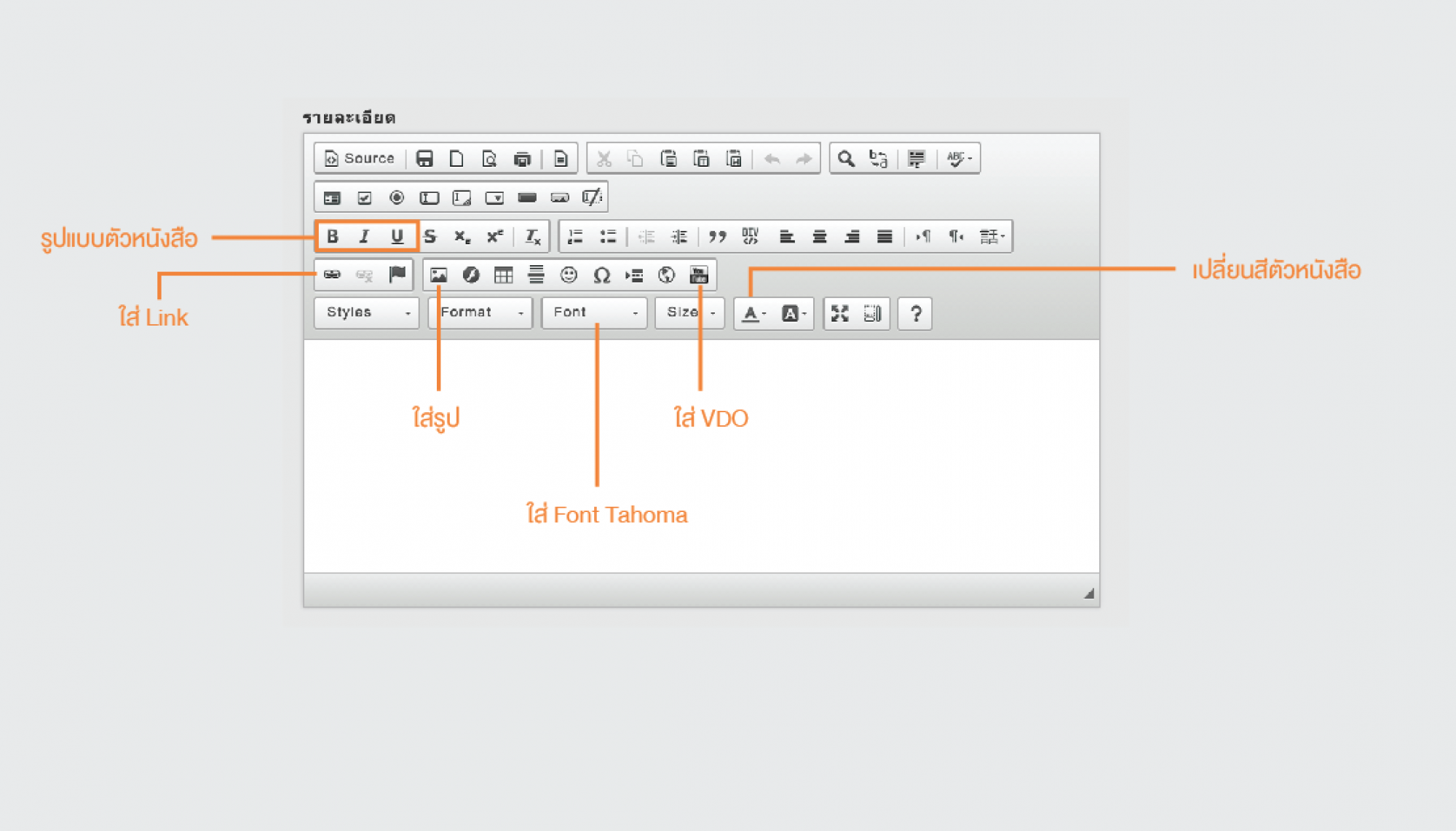The width and height of the screenshot is (1456, 831).
Task: Insert a table with the Table icon
Action: pyautogui.click(x=503, y=275)
